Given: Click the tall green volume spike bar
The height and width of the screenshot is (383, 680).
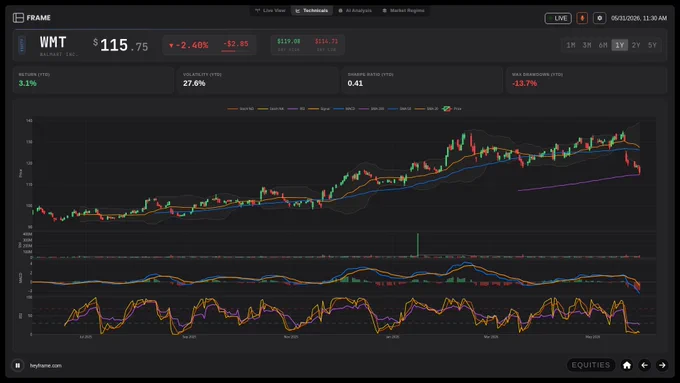Looking at the screenshot, I should tap(418, 245).
